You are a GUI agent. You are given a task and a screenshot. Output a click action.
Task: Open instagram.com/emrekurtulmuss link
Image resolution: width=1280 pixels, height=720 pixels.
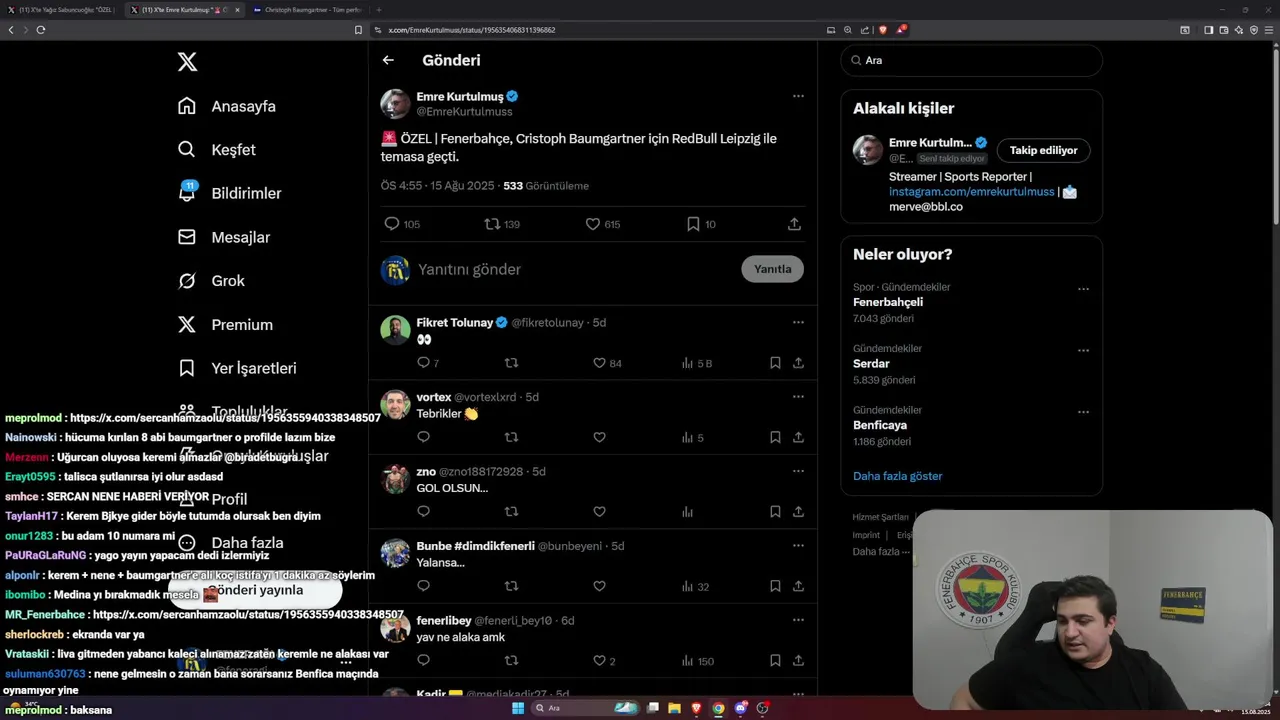pyautogui.click(x=971, y=191)
